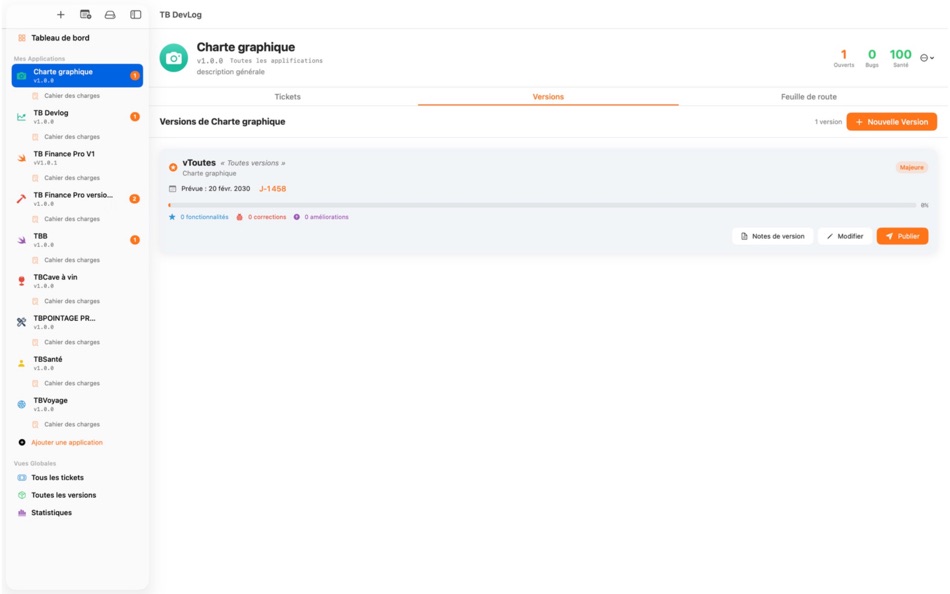Click the Majeure badge on the version card
Screen dimensions: 950x594
pyautogui.click(x=911, y=167)
